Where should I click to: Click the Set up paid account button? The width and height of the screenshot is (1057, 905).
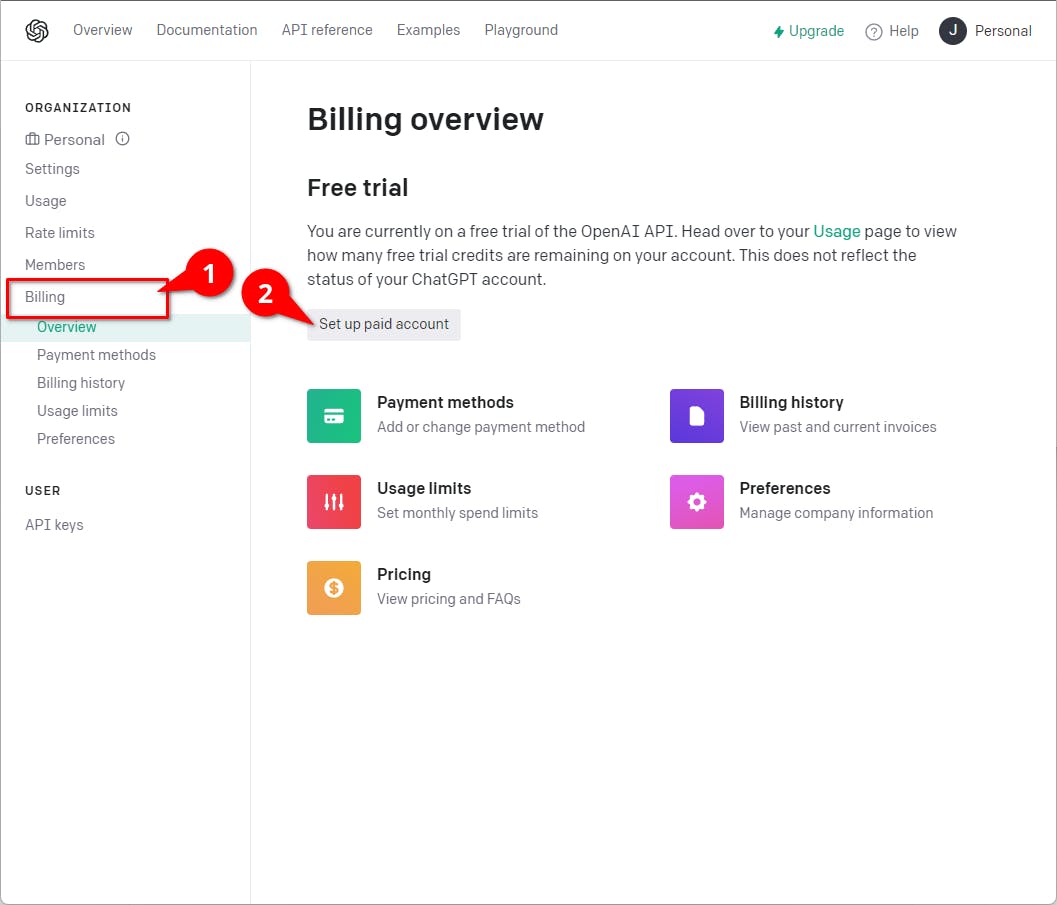click(384, 324)
